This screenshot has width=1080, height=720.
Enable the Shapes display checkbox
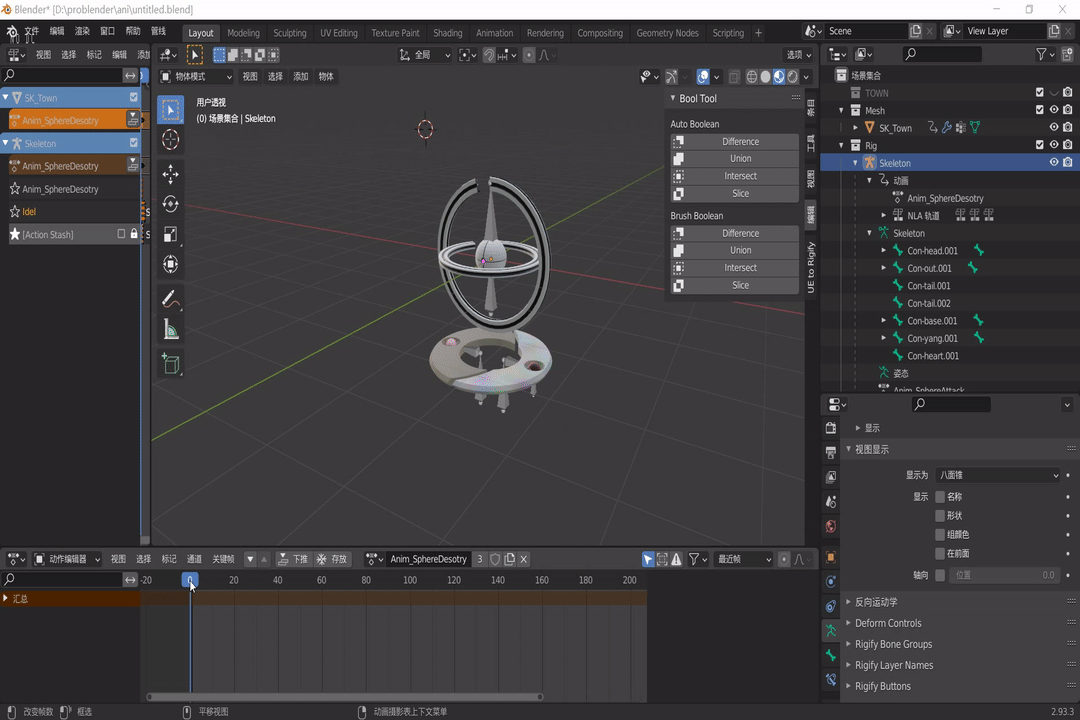tap(939, 515)
